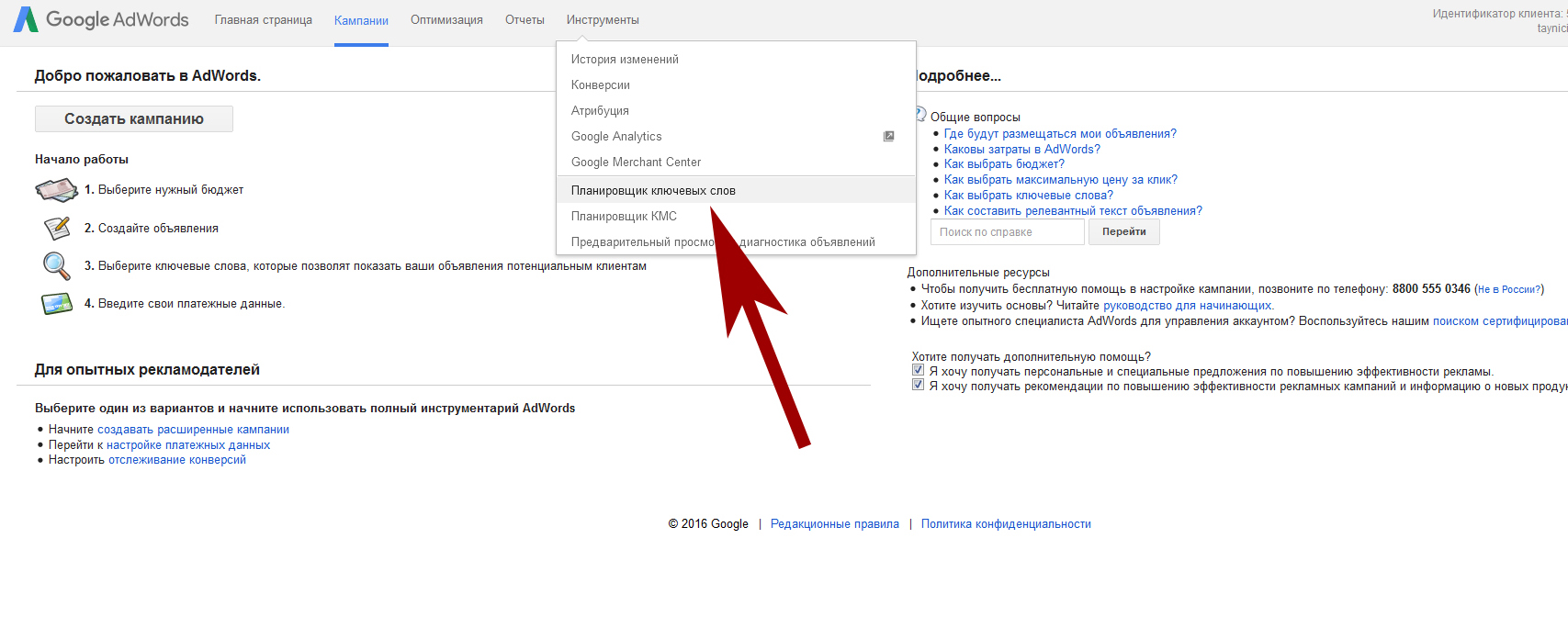Click the Google AdWords logo

pyautogui.click(x=101, y=19)
